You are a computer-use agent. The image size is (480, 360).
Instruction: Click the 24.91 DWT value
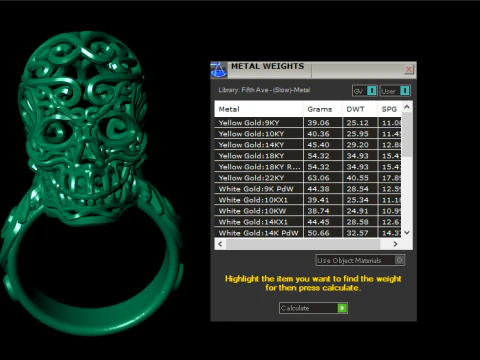357,211
